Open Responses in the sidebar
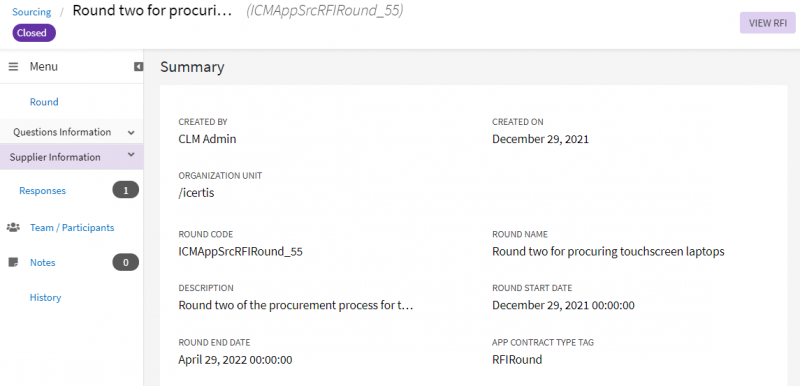 42,191
